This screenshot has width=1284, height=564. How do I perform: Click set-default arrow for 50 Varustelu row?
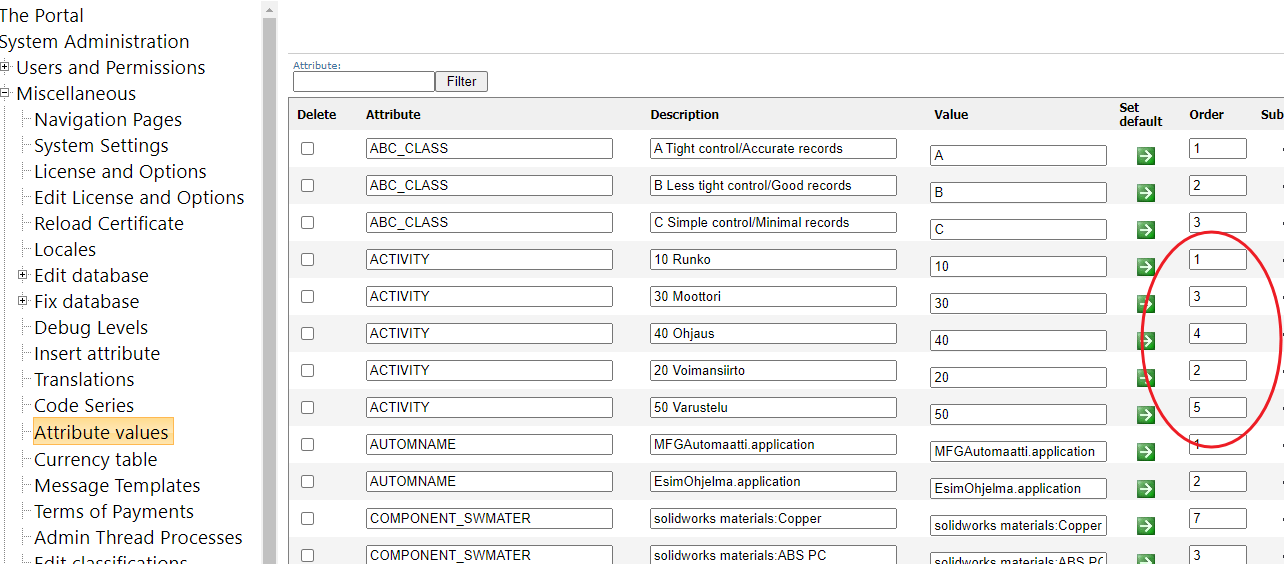point(1146,415)
